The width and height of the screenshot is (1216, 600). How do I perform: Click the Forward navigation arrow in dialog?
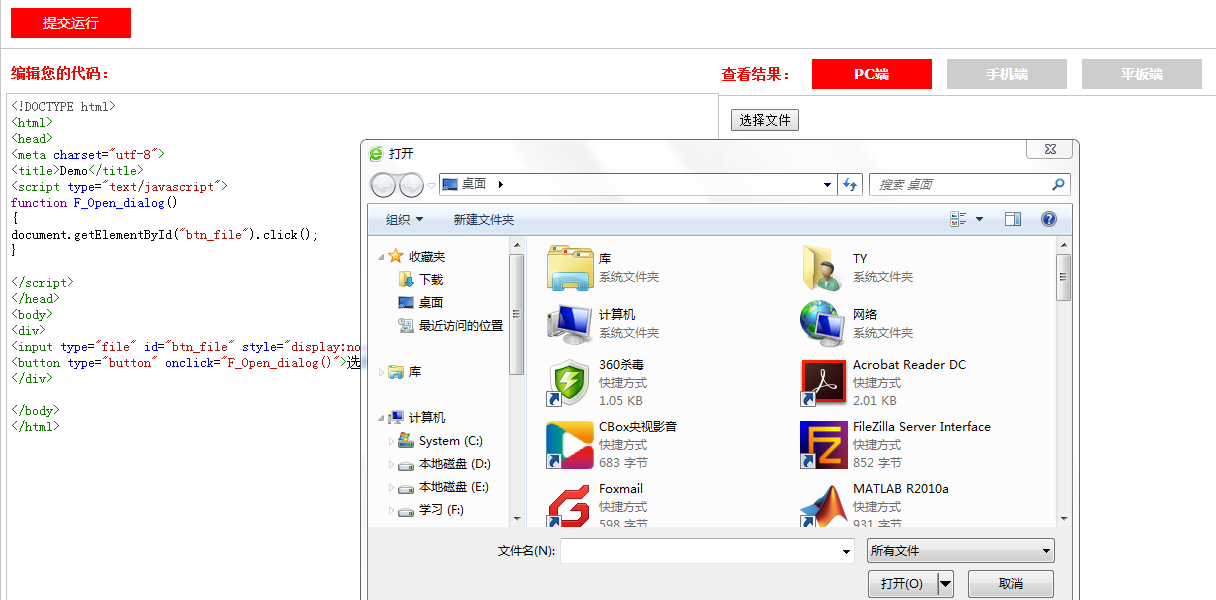click(411, 185)
